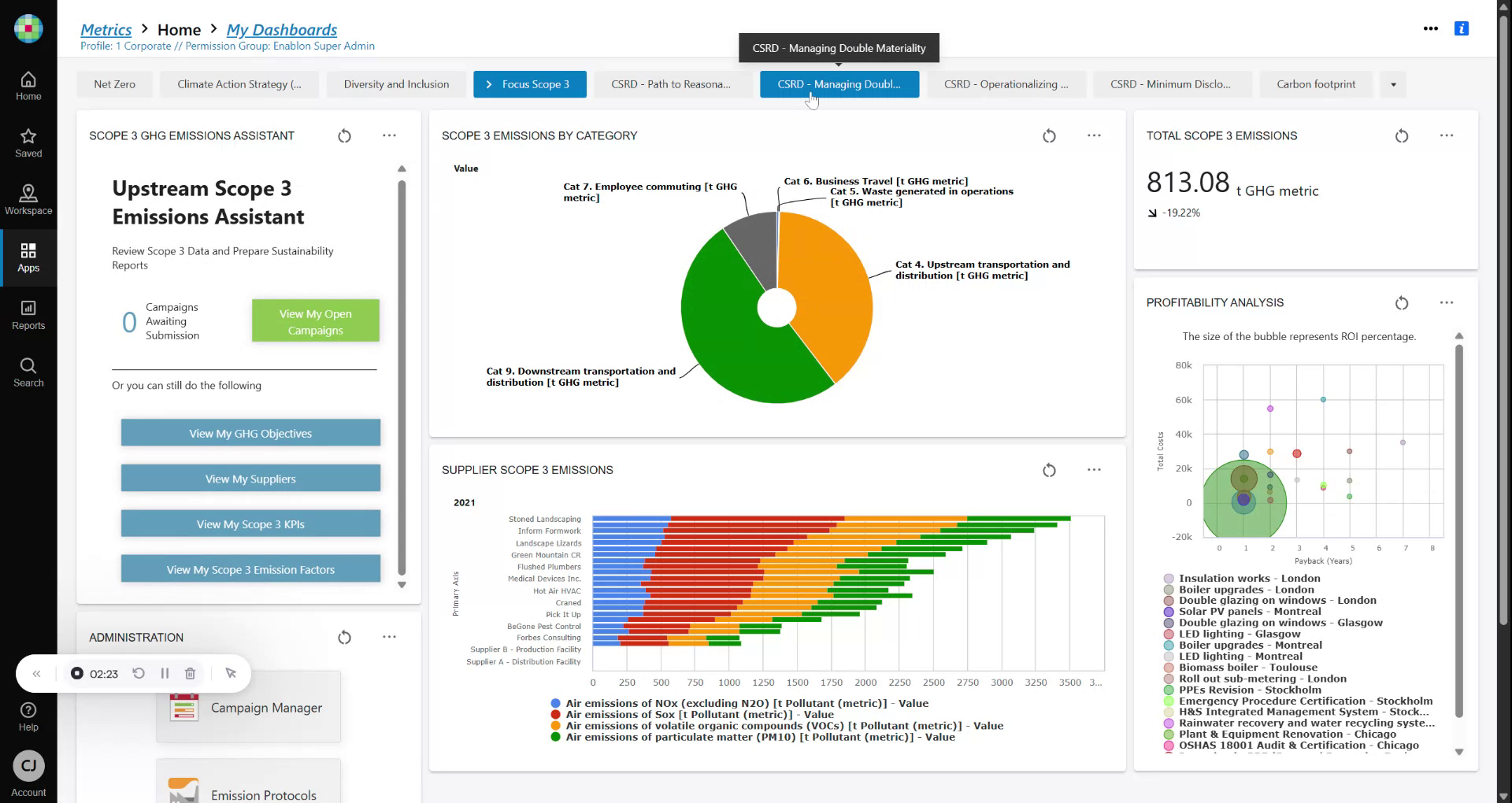
Task: Refresh the Scope 3 Emissions by Category widget
Action: click(x=1049, y=136)
